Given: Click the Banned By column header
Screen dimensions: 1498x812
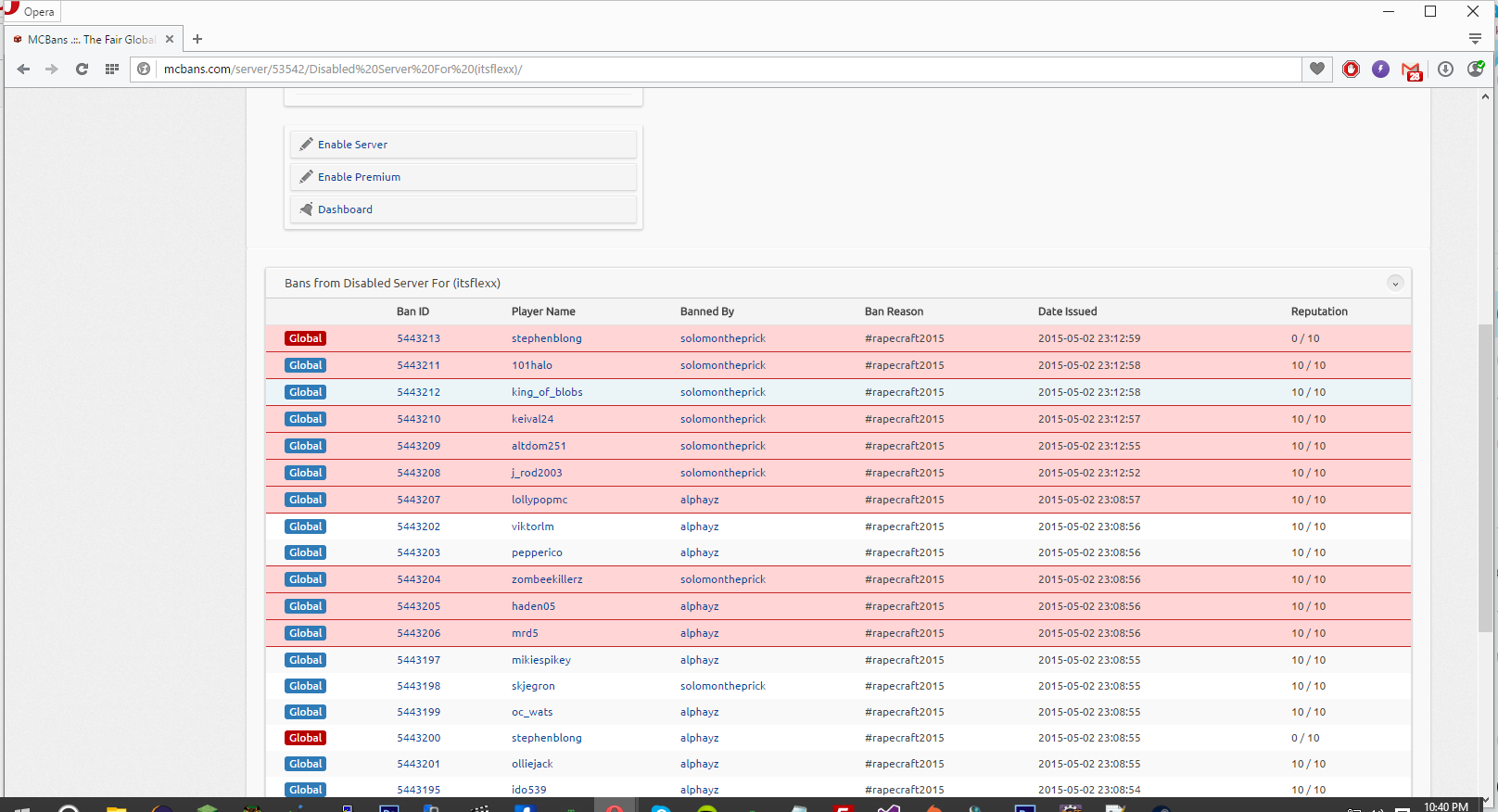Looking at the screenshot, I should pyautogui.click(x=706, y=311).
